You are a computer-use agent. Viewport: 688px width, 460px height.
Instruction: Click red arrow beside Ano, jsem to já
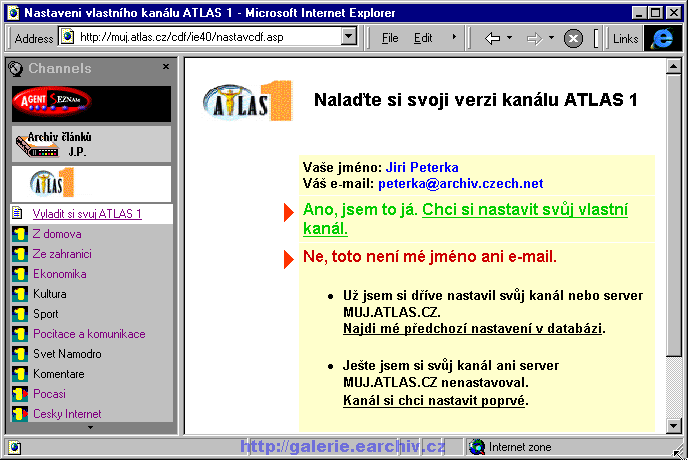click(x=289, y=212)
